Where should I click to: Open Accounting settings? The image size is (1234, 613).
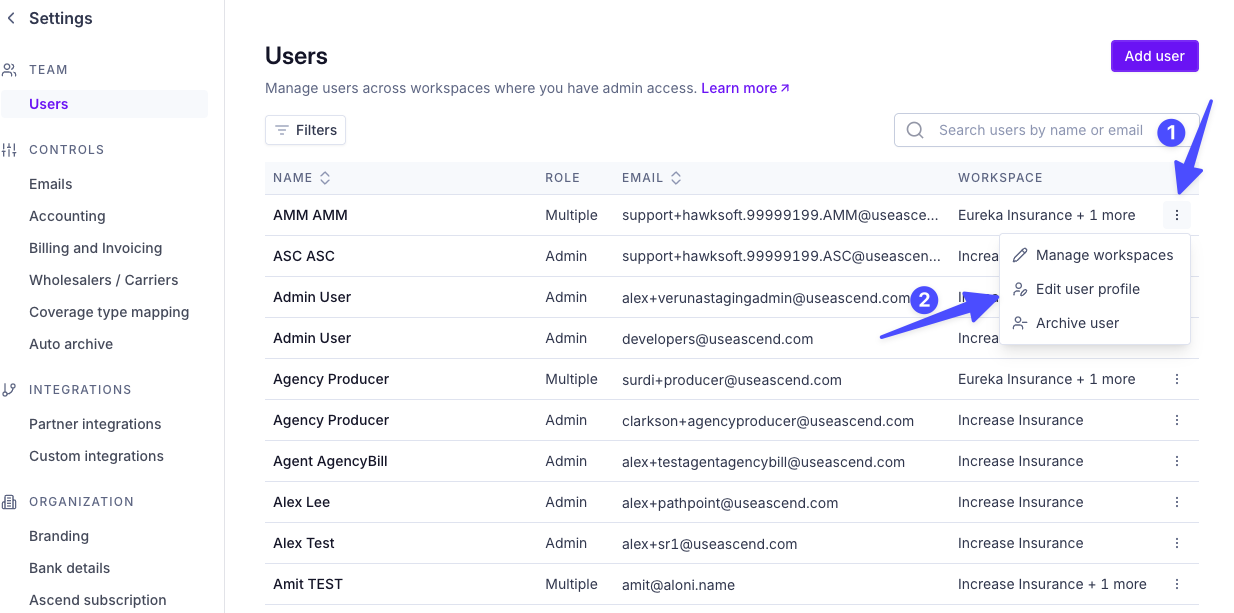[x=67, y=216]
